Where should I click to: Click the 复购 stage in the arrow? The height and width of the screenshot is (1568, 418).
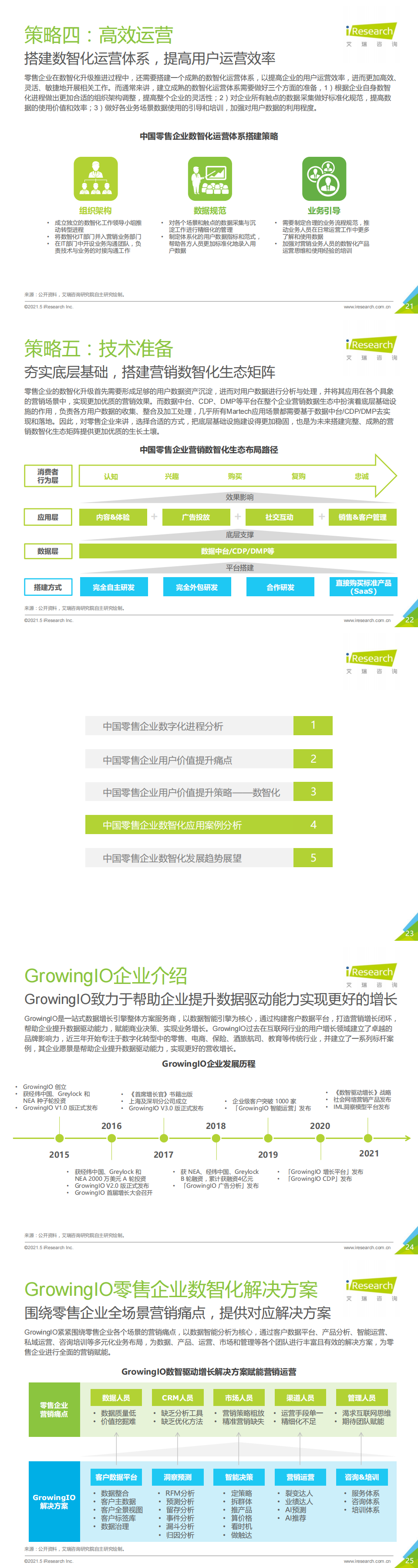click(298, 476)
